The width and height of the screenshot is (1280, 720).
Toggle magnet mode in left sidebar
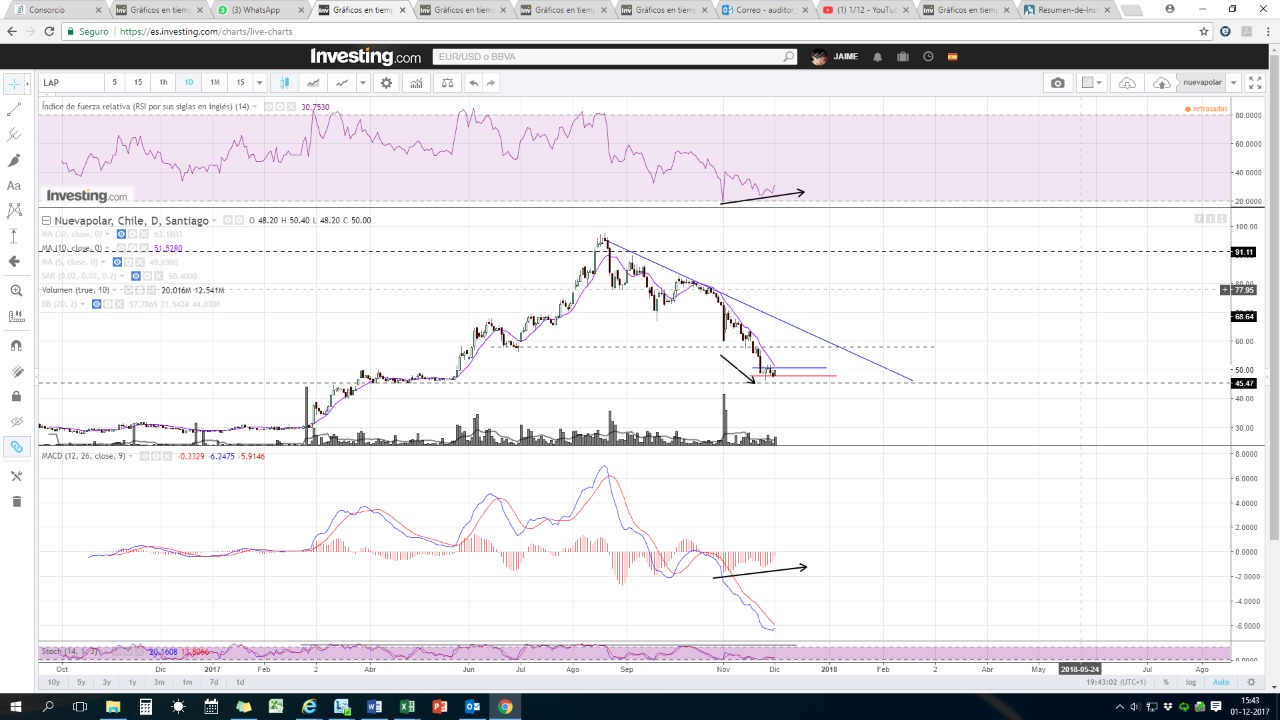pos(15,346)
